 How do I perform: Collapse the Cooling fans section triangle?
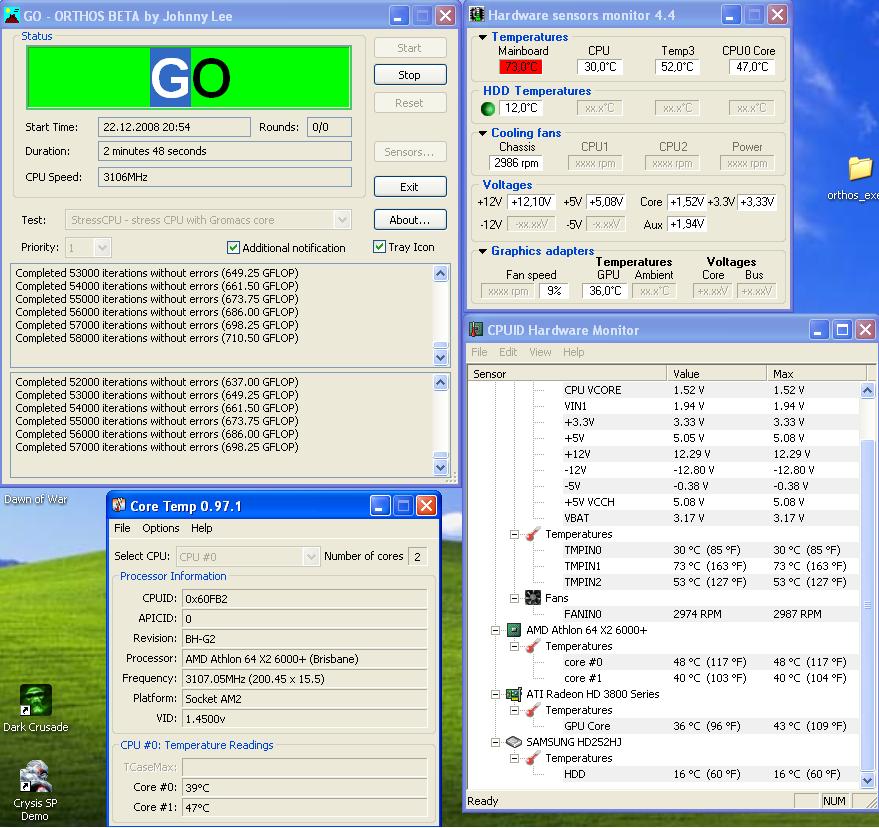(x=484, y=133)
